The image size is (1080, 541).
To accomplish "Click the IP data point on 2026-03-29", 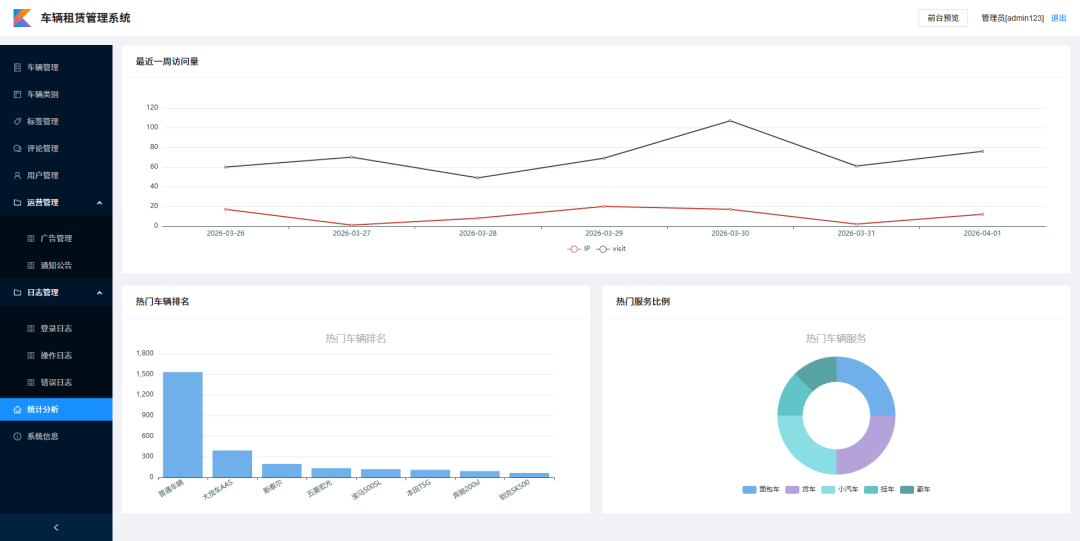I will 604,206.
